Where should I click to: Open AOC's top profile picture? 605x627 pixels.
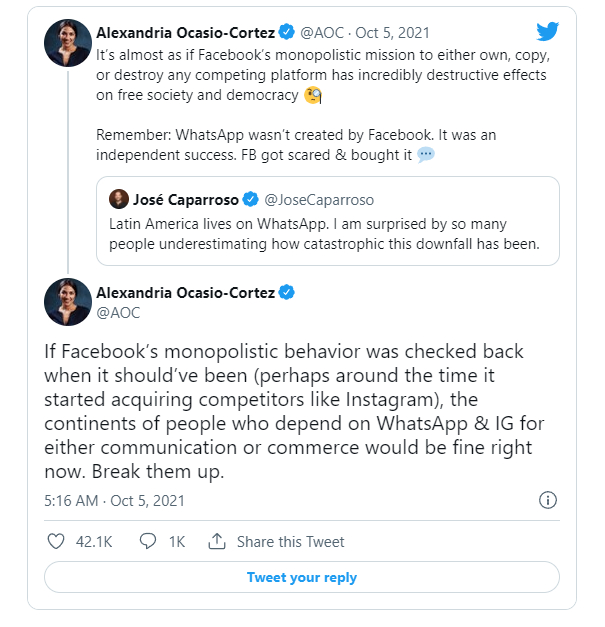pyautogui.click(x=69, y=42)
